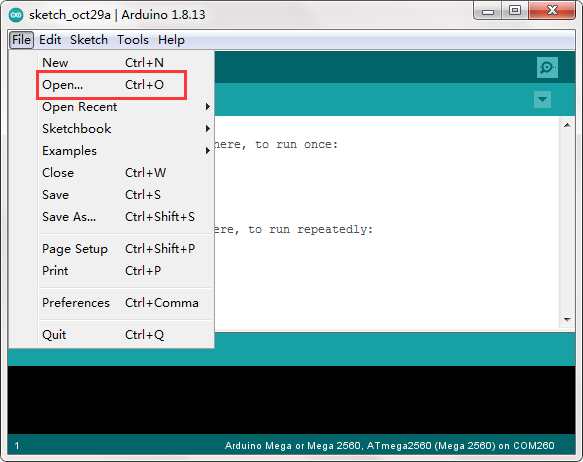Click the editor scrollbar up arrow
The height and width of the screenshot is (462, 583).
point(567,125)
